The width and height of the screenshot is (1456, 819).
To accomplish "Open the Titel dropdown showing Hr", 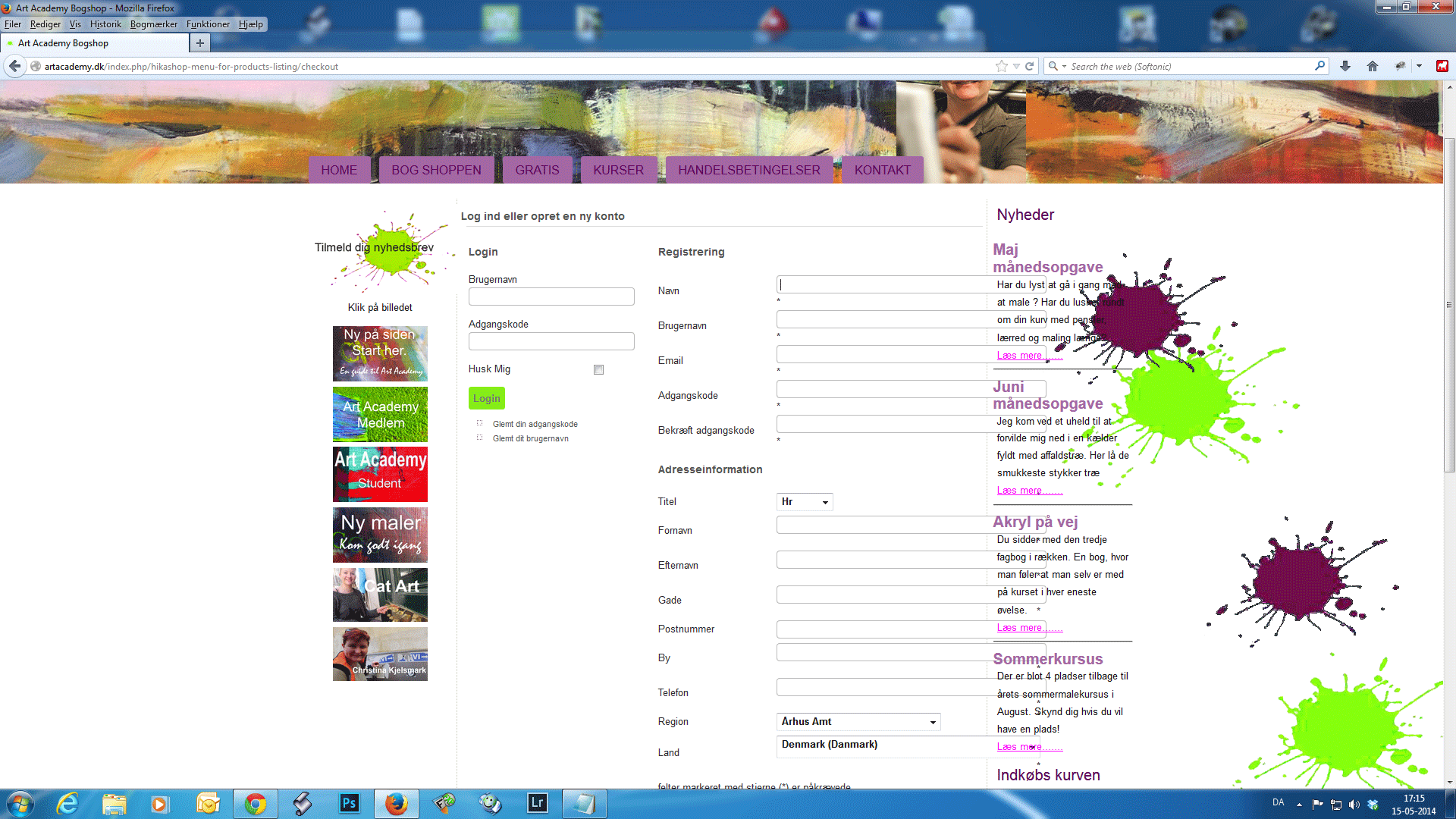I will point(805,502).
